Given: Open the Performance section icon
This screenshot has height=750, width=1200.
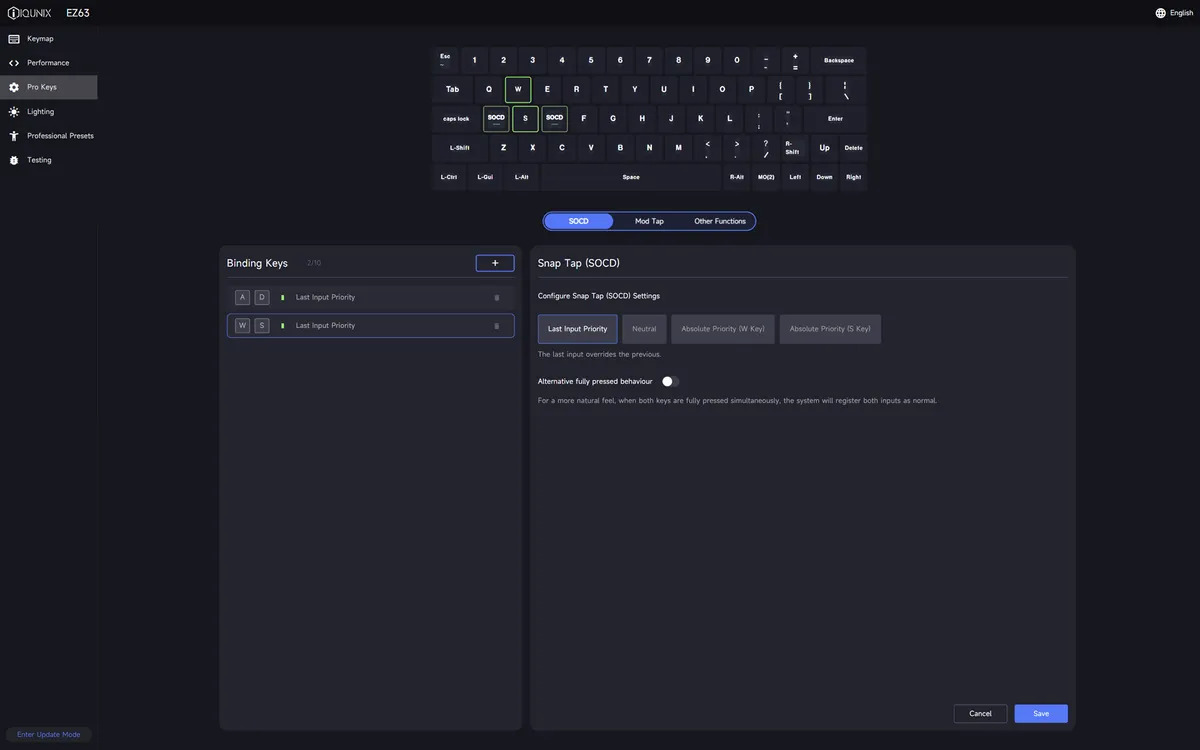Looking at the screenshot, I should click(14, 63).
